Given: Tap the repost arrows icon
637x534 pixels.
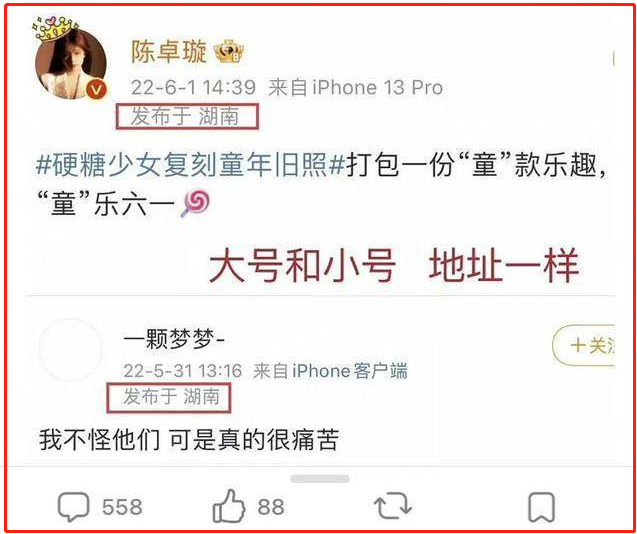Looking at the screenshot, I should coord(392,506).
